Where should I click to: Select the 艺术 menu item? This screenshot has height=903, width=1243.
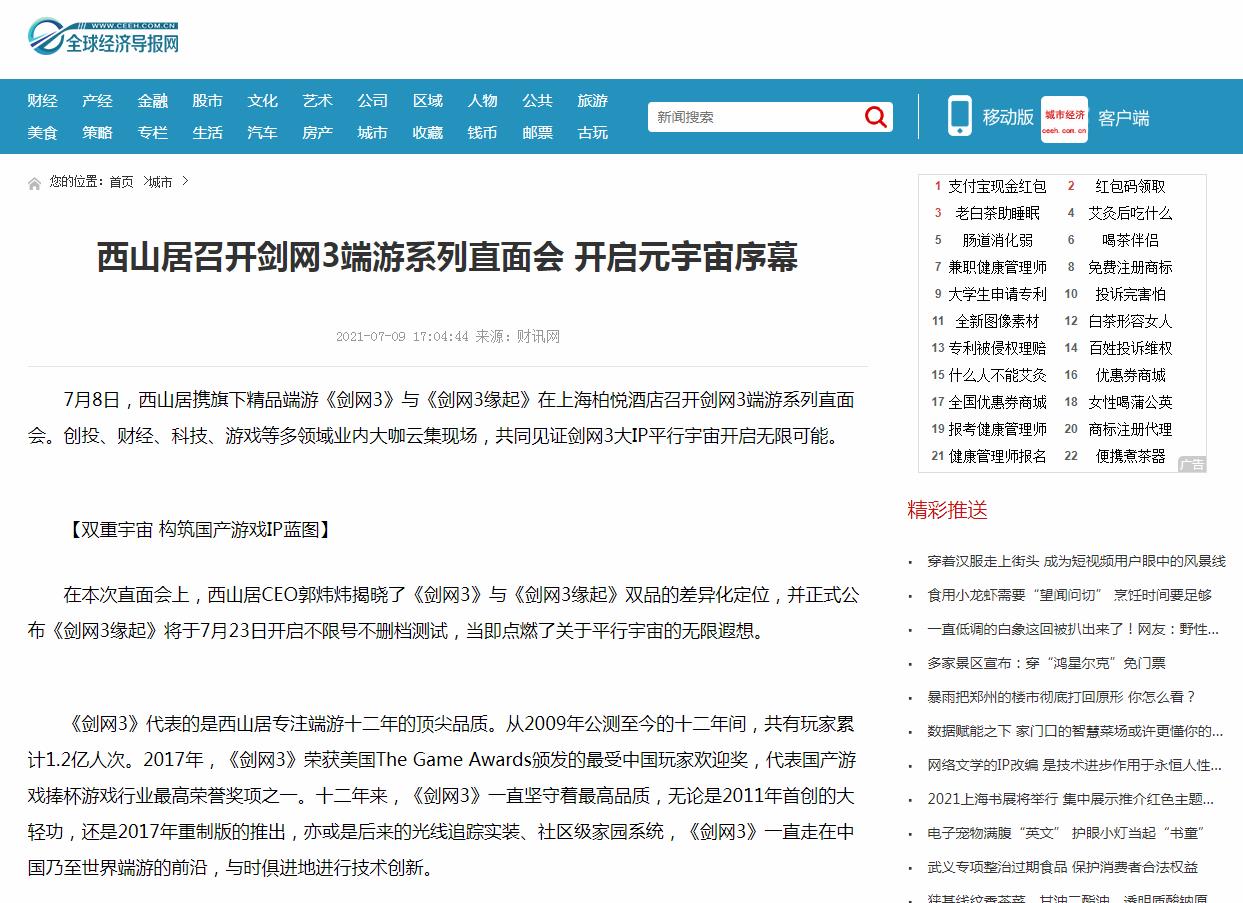tap(318, 101)
